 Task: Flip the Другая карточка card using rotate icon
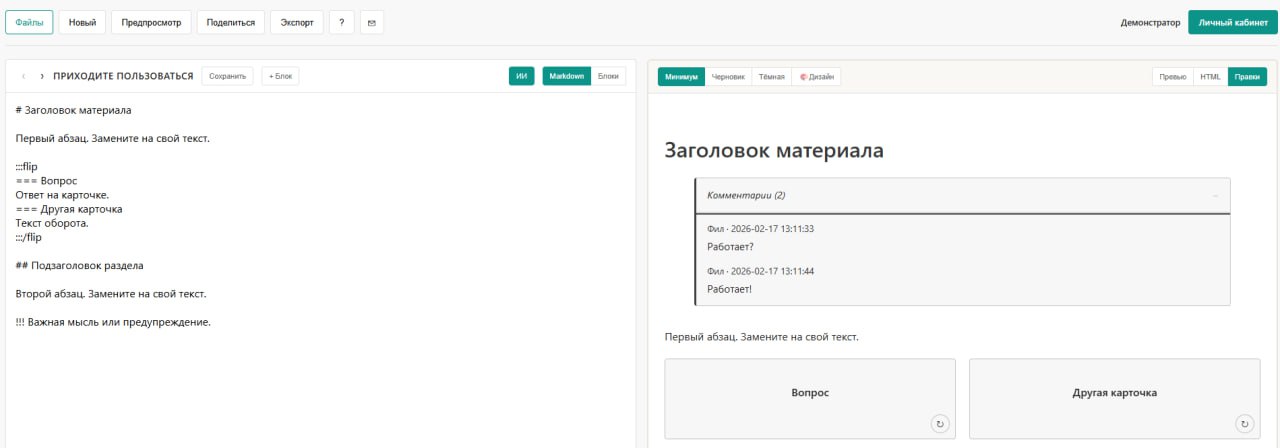click(1244, 424)
